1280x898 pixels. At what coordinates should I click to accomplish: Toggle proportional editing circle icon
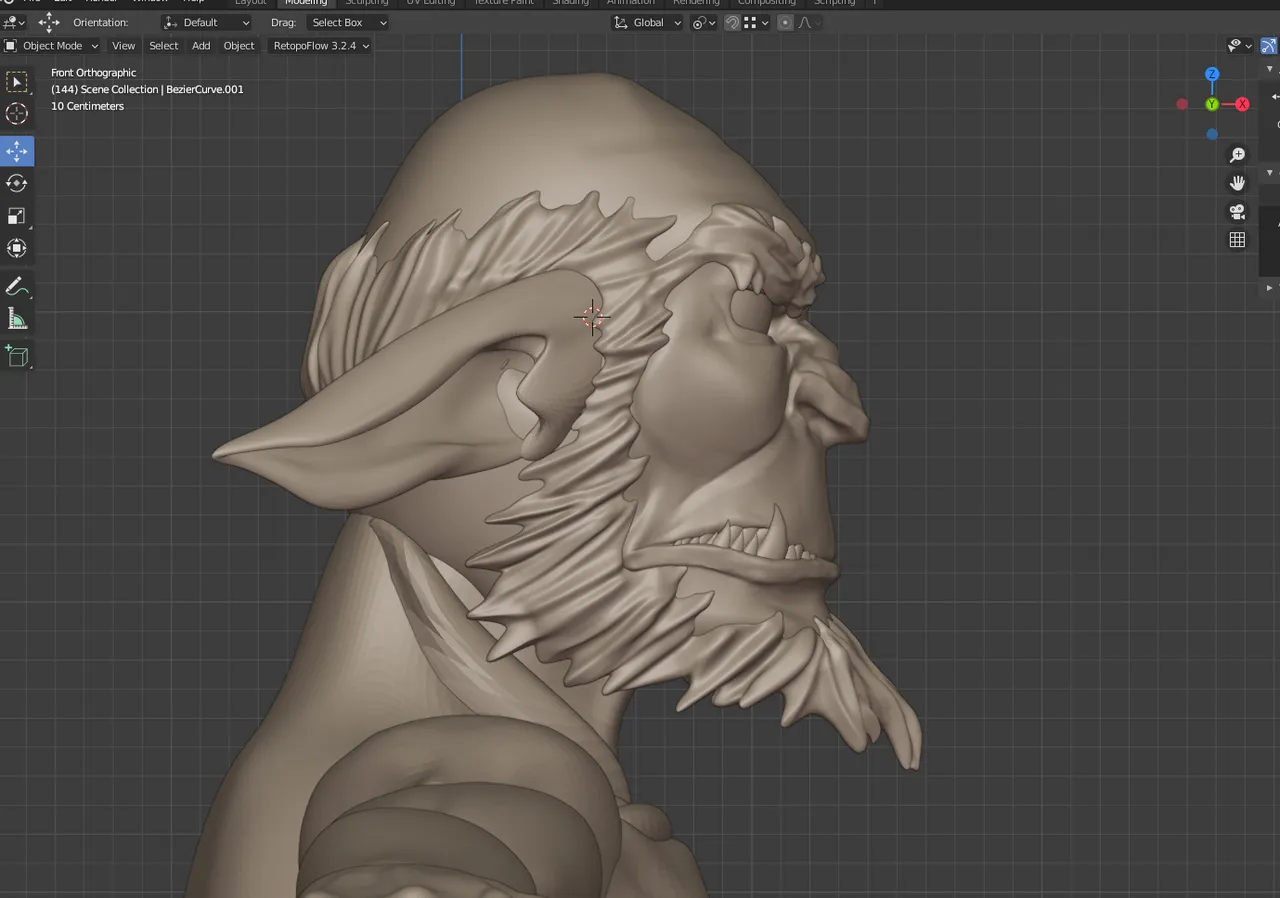[x=785, y=22]
